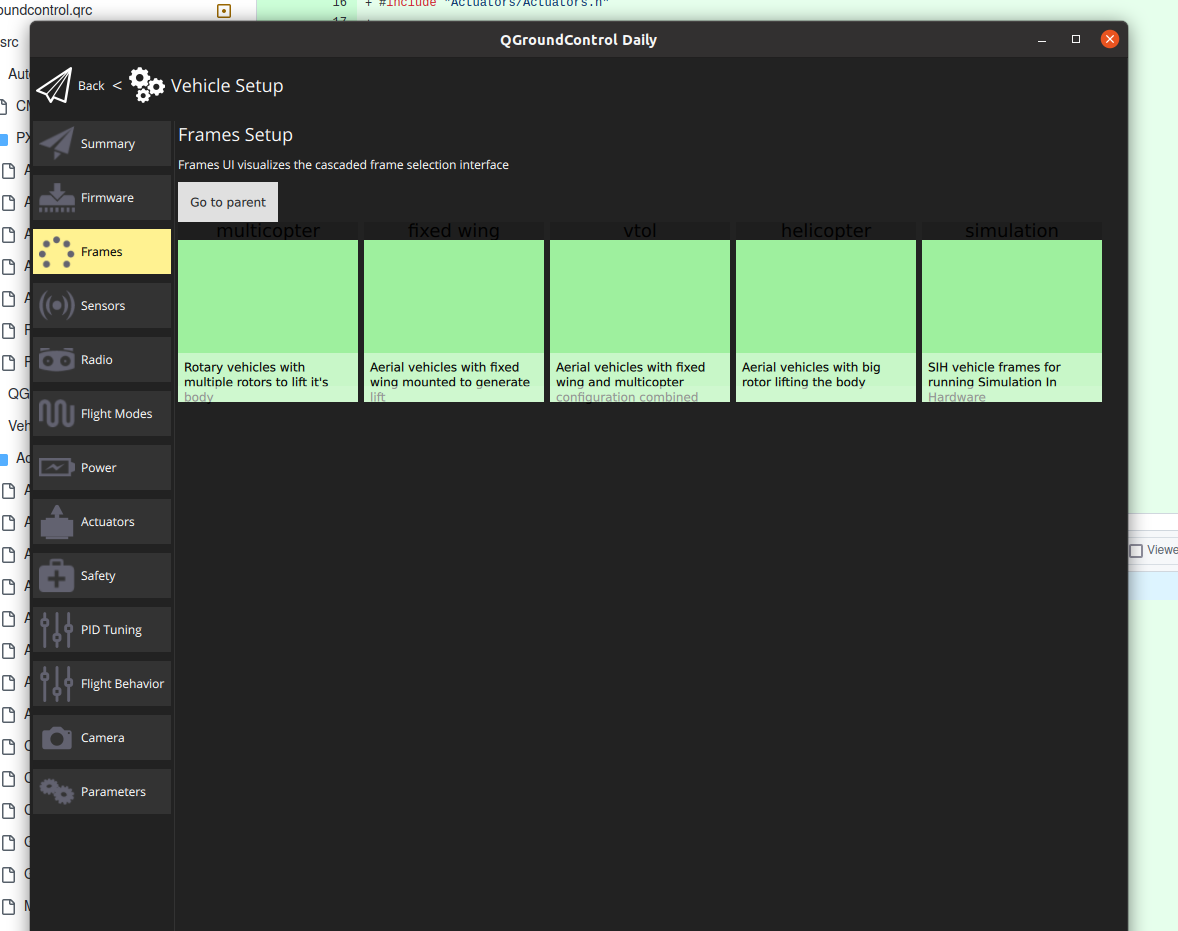The height and width of the screenshot is (931, 1178).
Task: Click the radio button beside qgroundcontrol.qrc
Action: pyautogui.click(x=222, y=10)
